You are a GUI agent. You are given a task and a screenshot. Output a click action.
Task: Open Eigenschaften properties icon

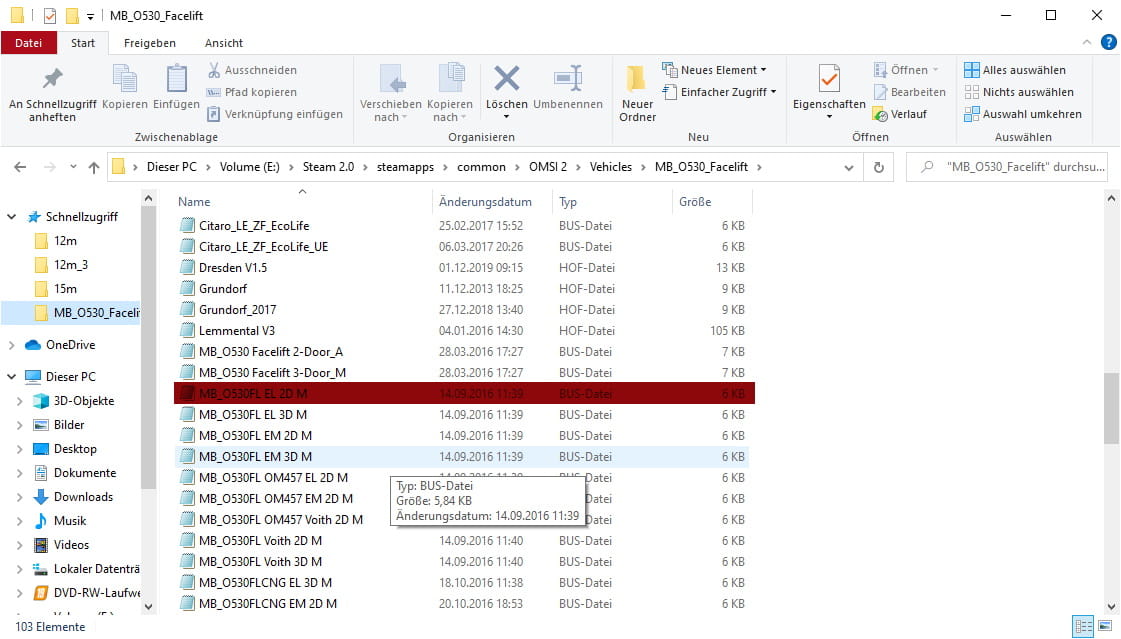coord(828,80)
